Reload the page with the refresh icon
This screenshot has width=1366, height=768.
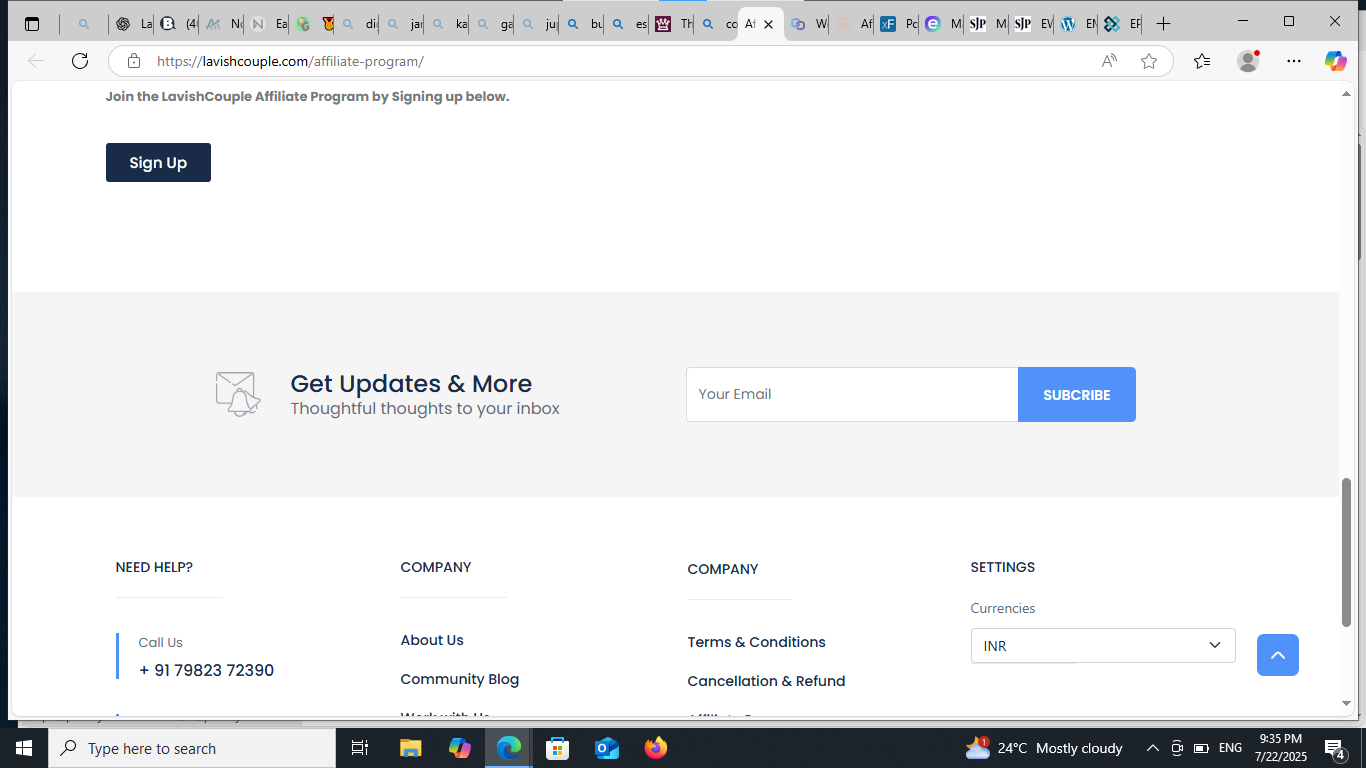80,61
